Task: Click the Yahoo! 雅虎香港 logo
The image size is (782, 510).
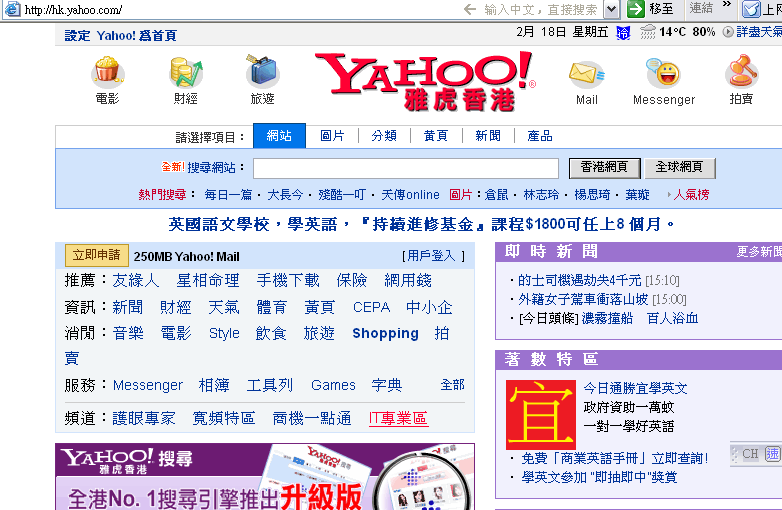Action: (423, 82)
